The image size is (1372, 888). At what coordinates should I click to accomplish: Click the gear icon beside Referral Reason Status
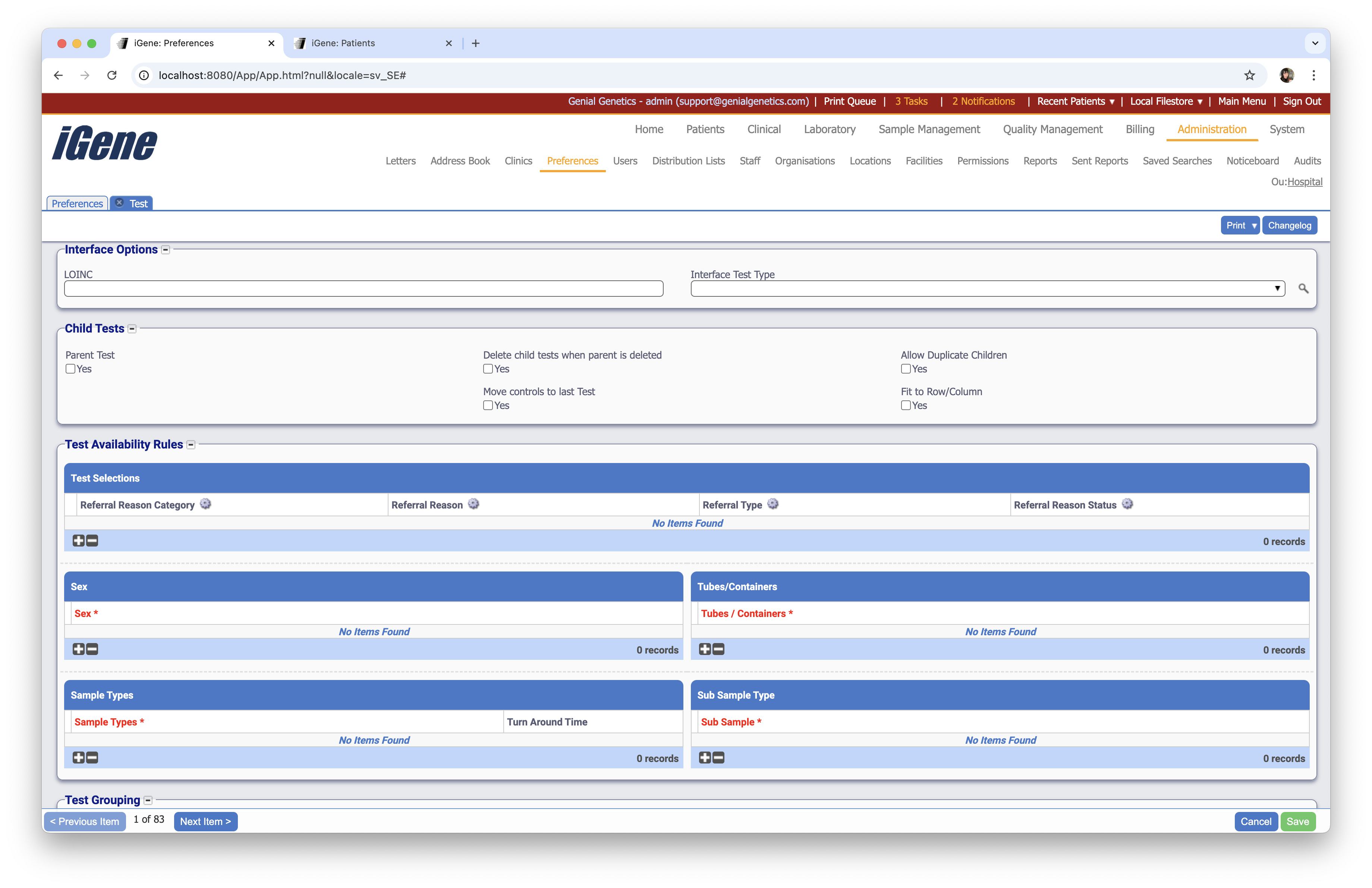[x=1127, y=504]
